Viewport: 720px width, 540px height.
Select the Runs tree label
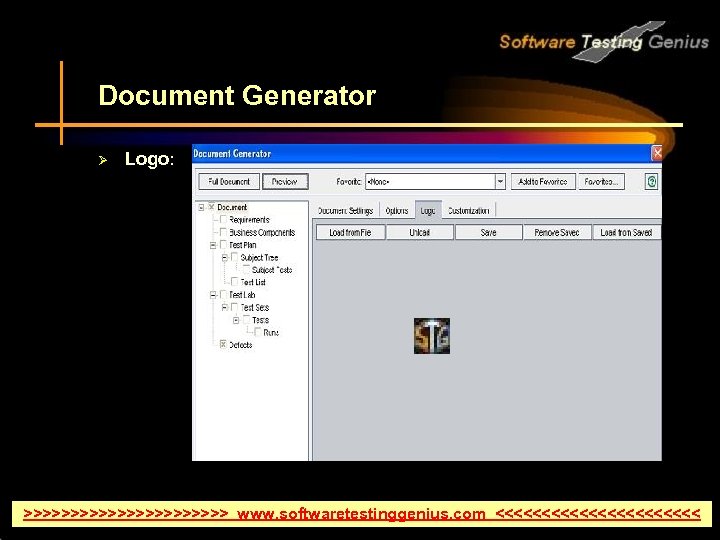pyautogui.click(x=271, y=332)
